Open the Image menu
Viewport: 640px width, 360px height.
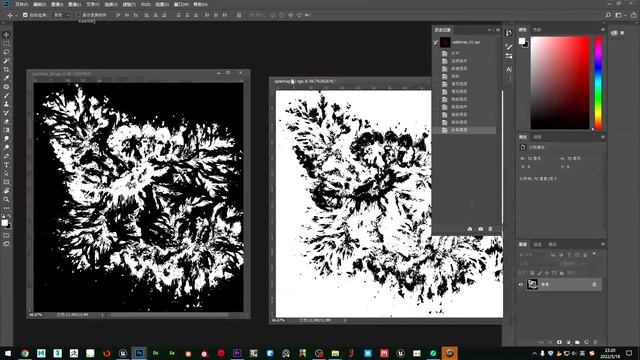tap(57, 4)
